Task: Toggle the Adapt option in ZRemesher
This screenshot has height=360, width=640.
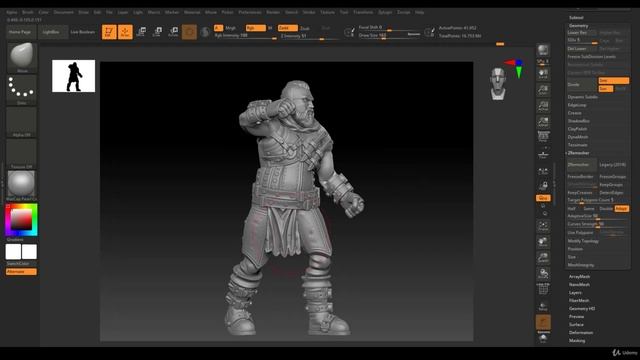Action: (x=622, y=209)
